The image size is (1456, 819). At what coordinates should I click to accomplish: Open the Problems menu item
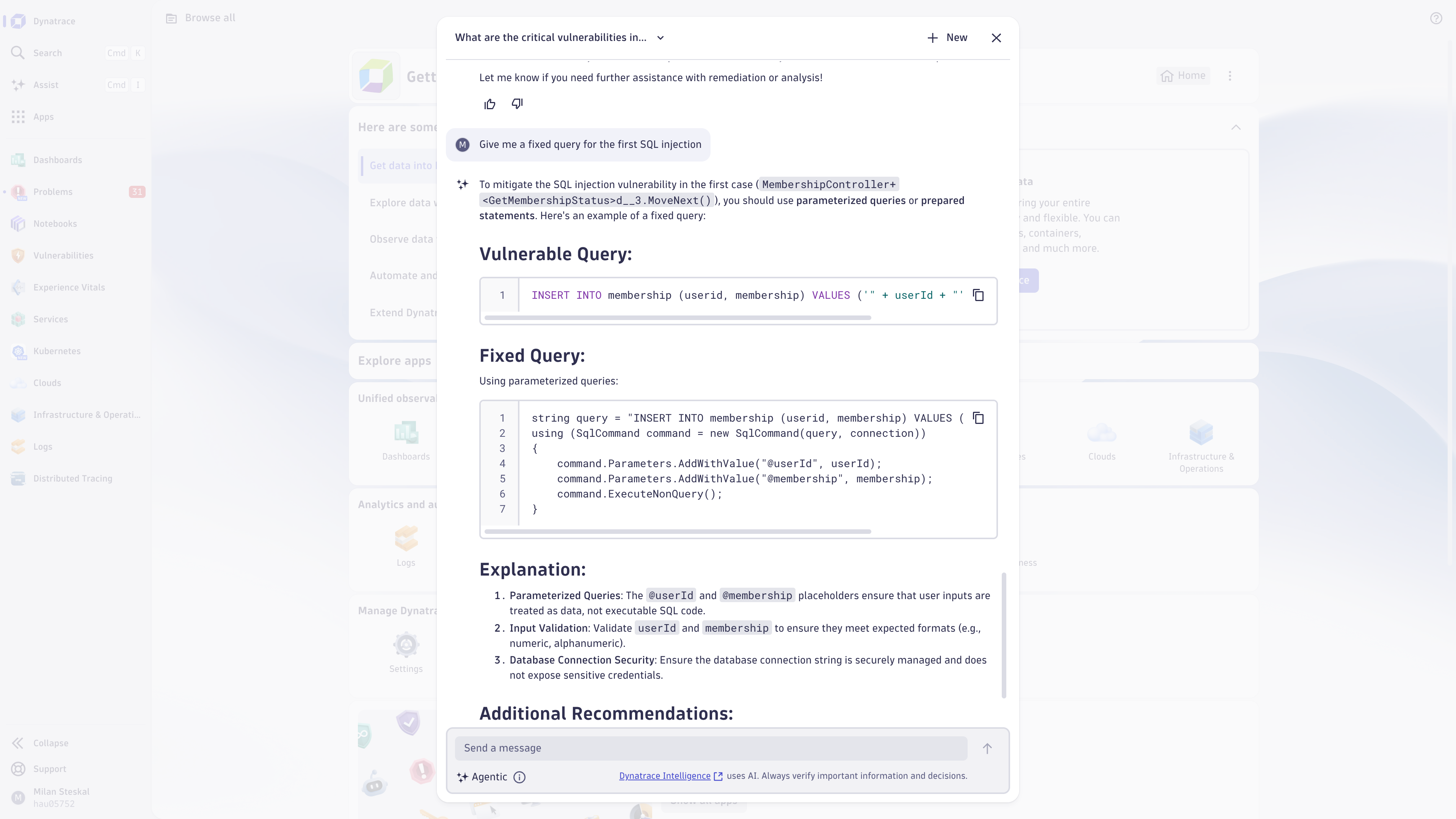[53, 191]
